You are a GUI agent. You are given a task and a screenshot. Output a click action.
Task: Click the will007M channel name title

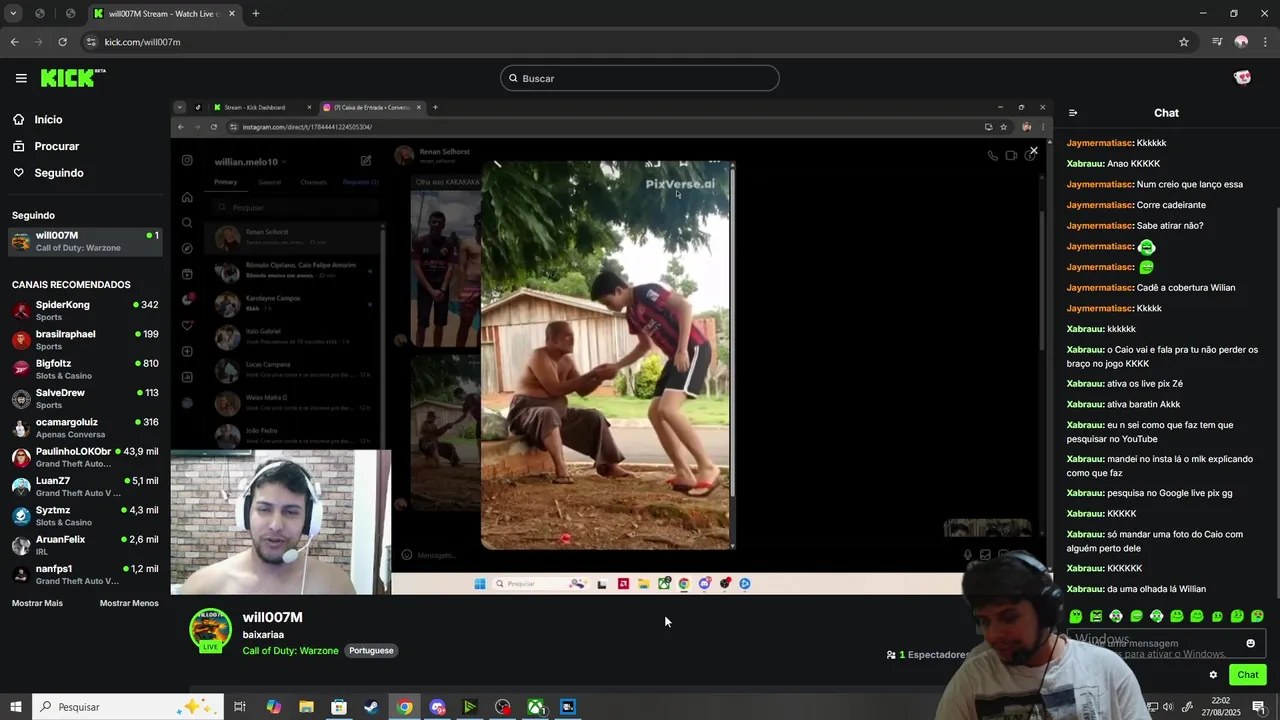coord(272,617)
